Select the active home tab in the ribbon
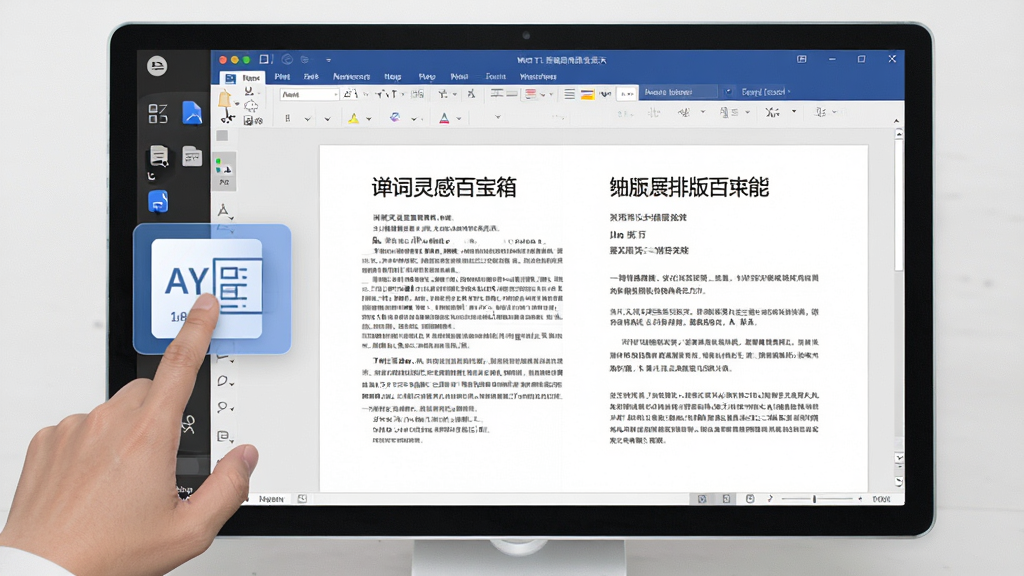Viewport: 1024px width, 576px height. tap(251, 78)
